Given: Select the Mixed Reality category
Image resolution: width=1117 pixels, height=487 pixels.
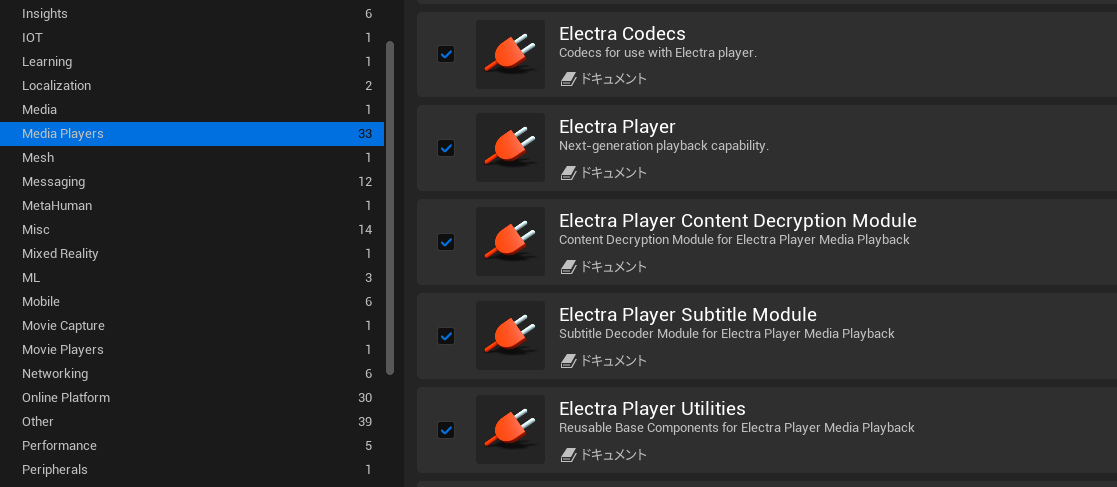Looking at the screenshot, I should coord(192,253).
